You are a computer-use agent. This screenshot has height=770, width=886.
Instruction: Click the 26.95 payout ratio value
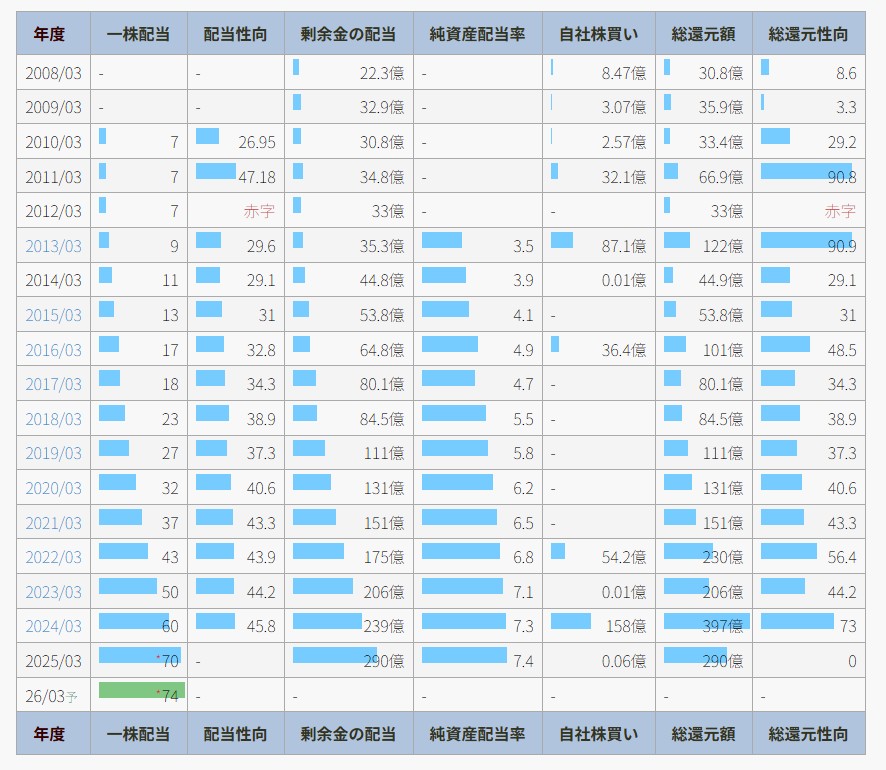coord(257,142)
